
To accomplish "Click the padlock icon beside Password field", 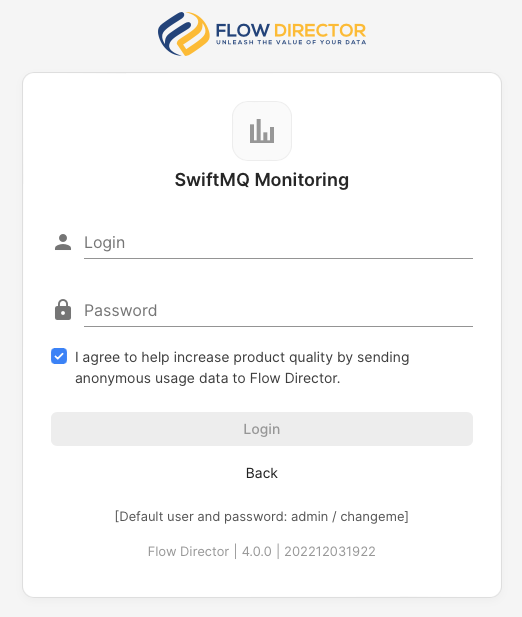I will [x=63, y=310].
